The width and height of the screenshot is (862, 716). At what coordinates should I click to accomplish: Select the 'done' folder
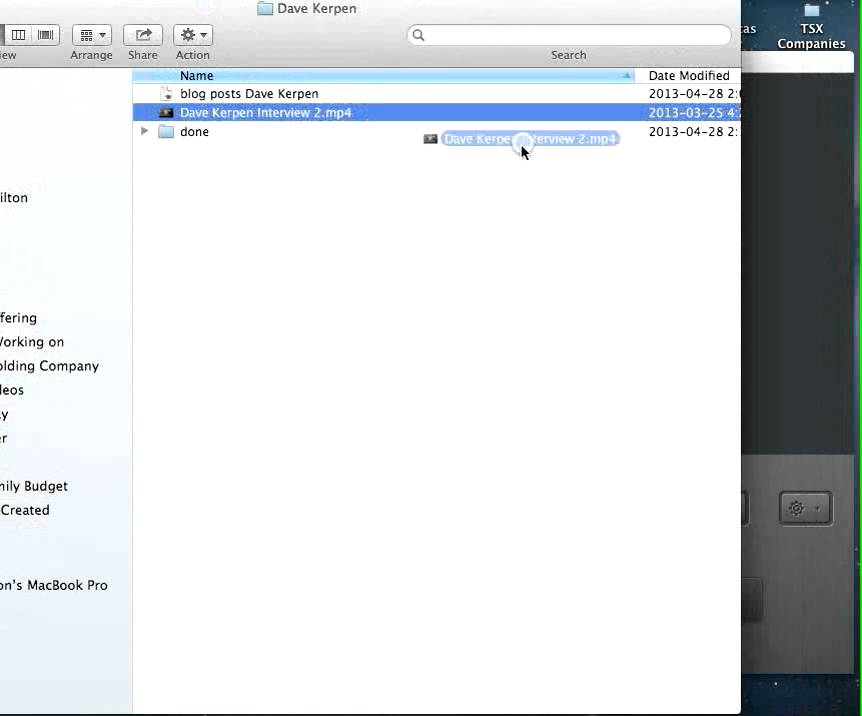pos(194,131)
